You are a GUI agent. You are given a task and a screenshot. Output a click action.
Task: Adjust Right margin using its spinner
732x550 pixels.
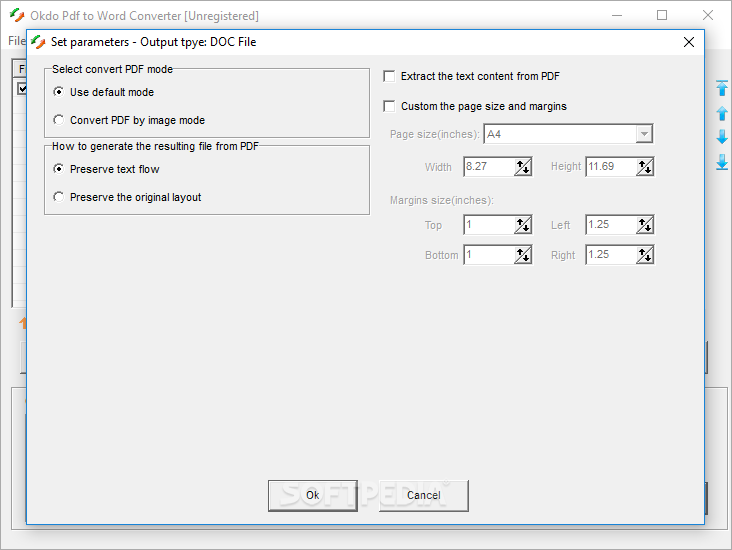click(645, 255)
